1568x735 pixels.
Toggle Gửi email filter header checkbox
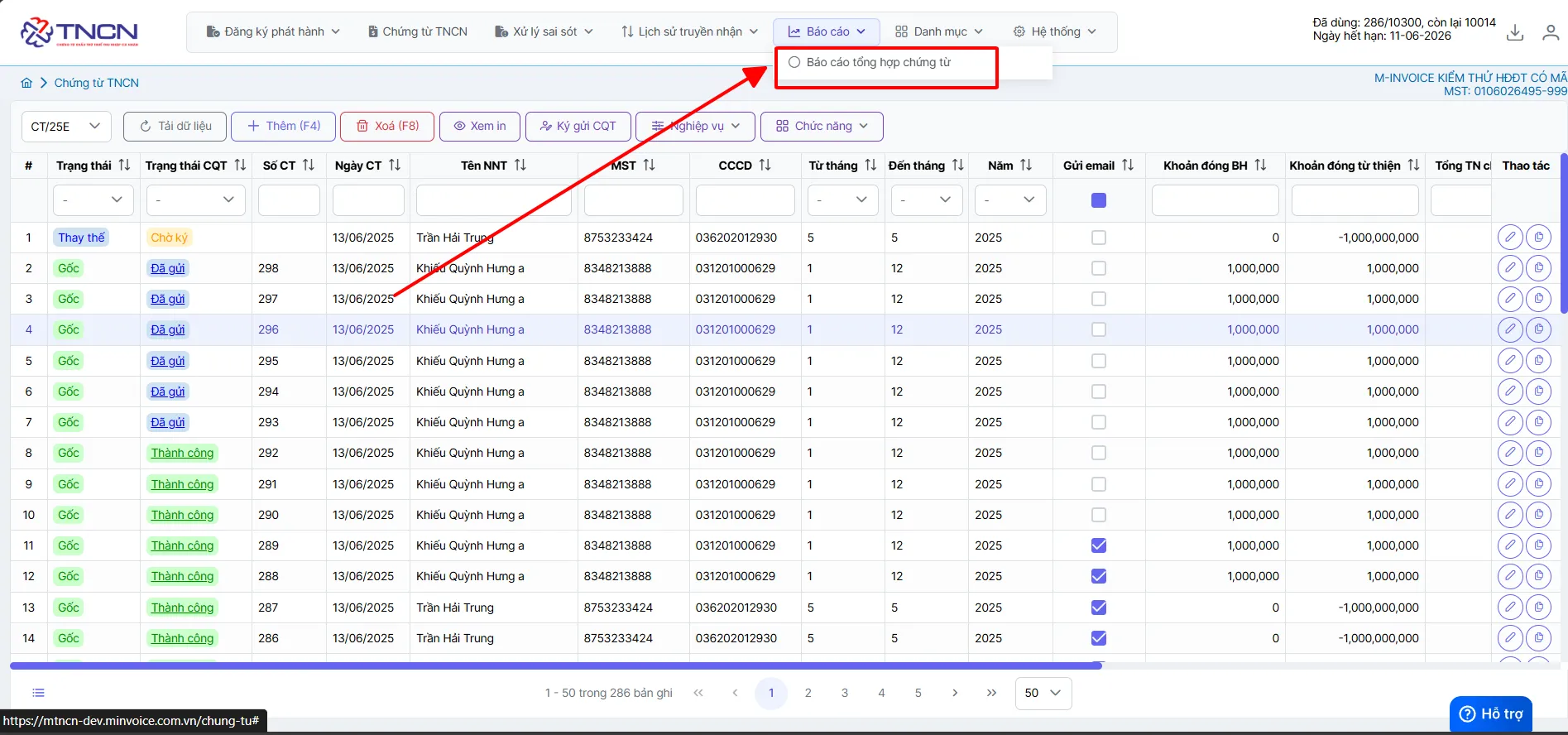point(1099,200)
